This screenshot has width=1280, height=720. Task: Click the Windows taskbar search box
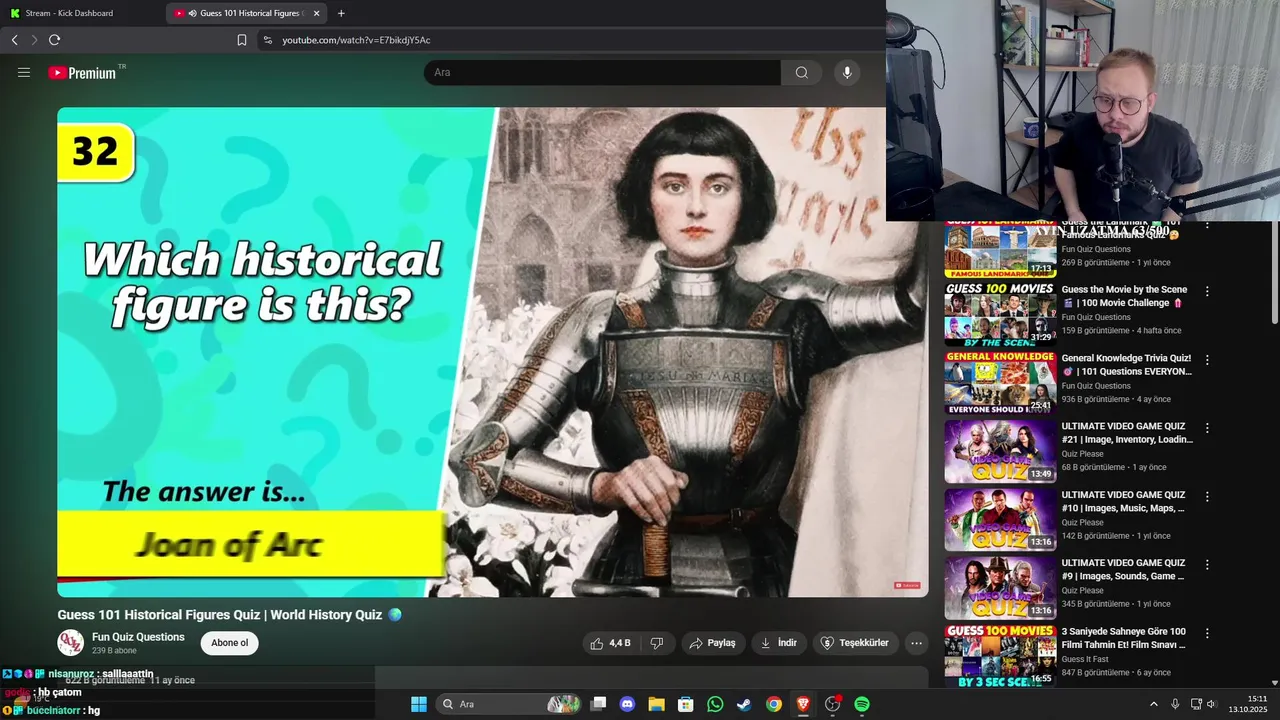coord(510,704)
